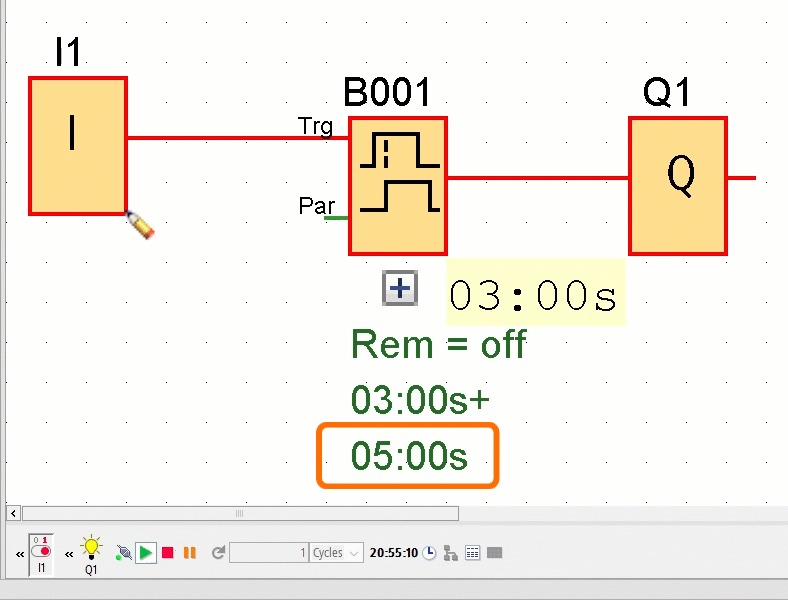Click the B001 block name label

click(386, 93)
